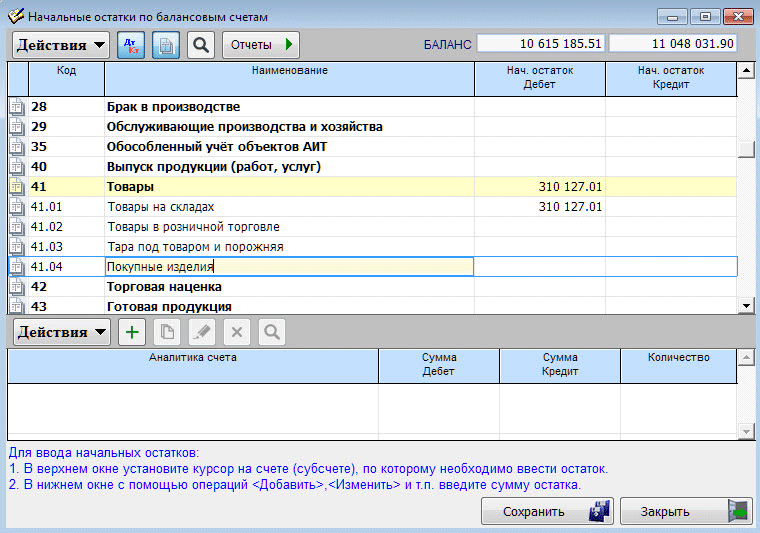This screenshot has height=533, width=760.
Task: Click the row icon for account 40
Action: click(17, 167)
